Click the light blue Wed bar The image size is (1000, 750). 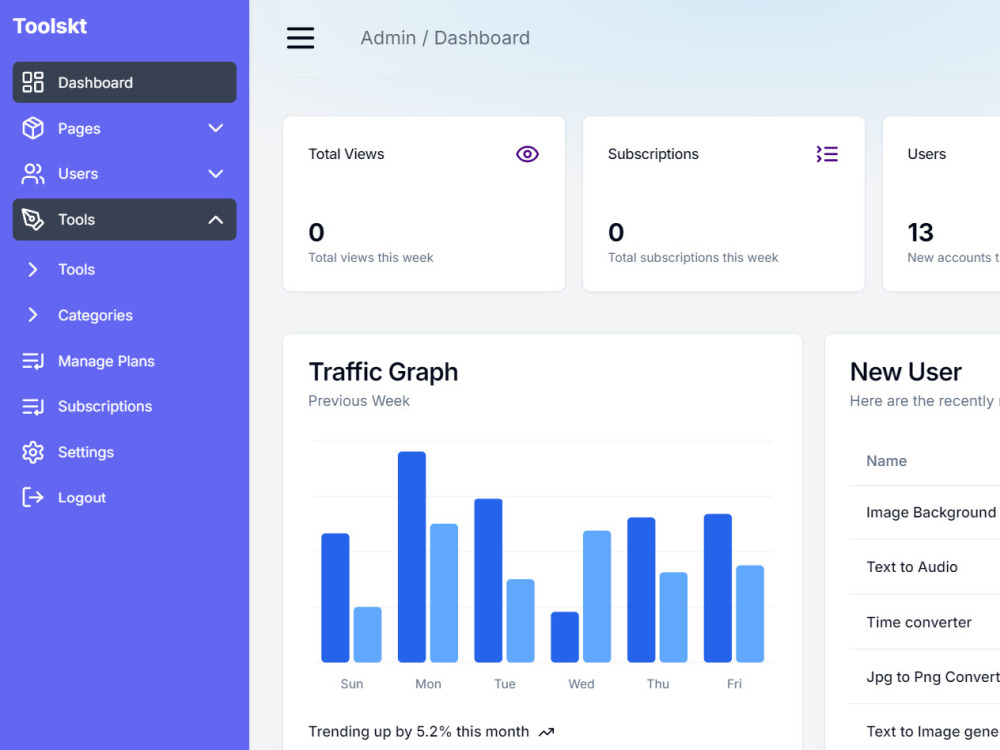pyautogui.click(x=597, y=596)
